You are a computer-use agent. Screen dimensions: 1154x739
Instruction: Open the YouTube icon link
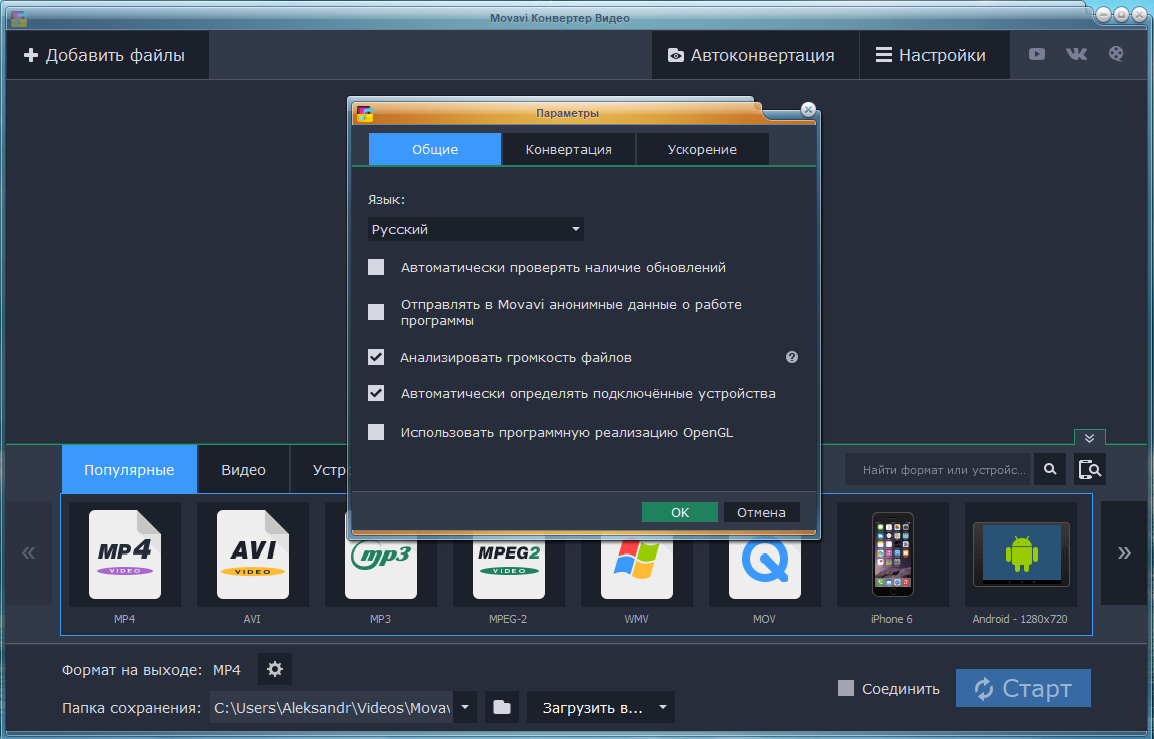tap(1037, 55)
